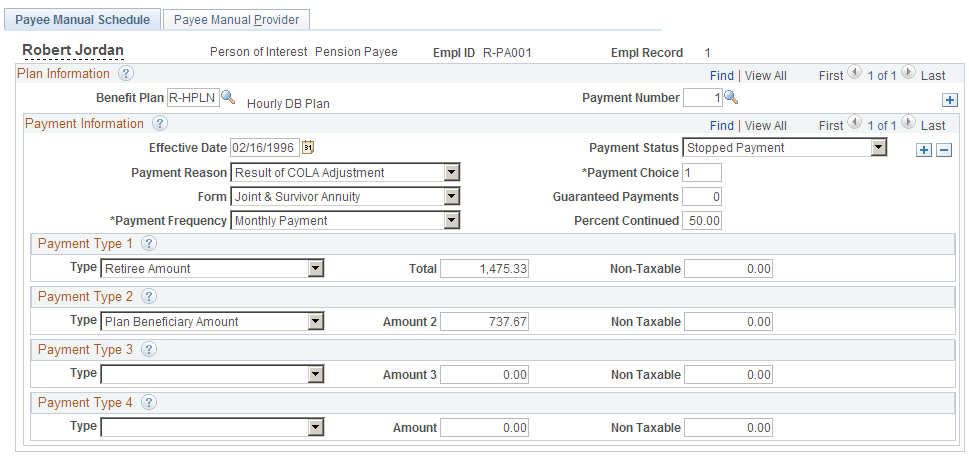Screen dimensions: 969x458
Task: Click the Pension Payee text
Action: [357, 52]
